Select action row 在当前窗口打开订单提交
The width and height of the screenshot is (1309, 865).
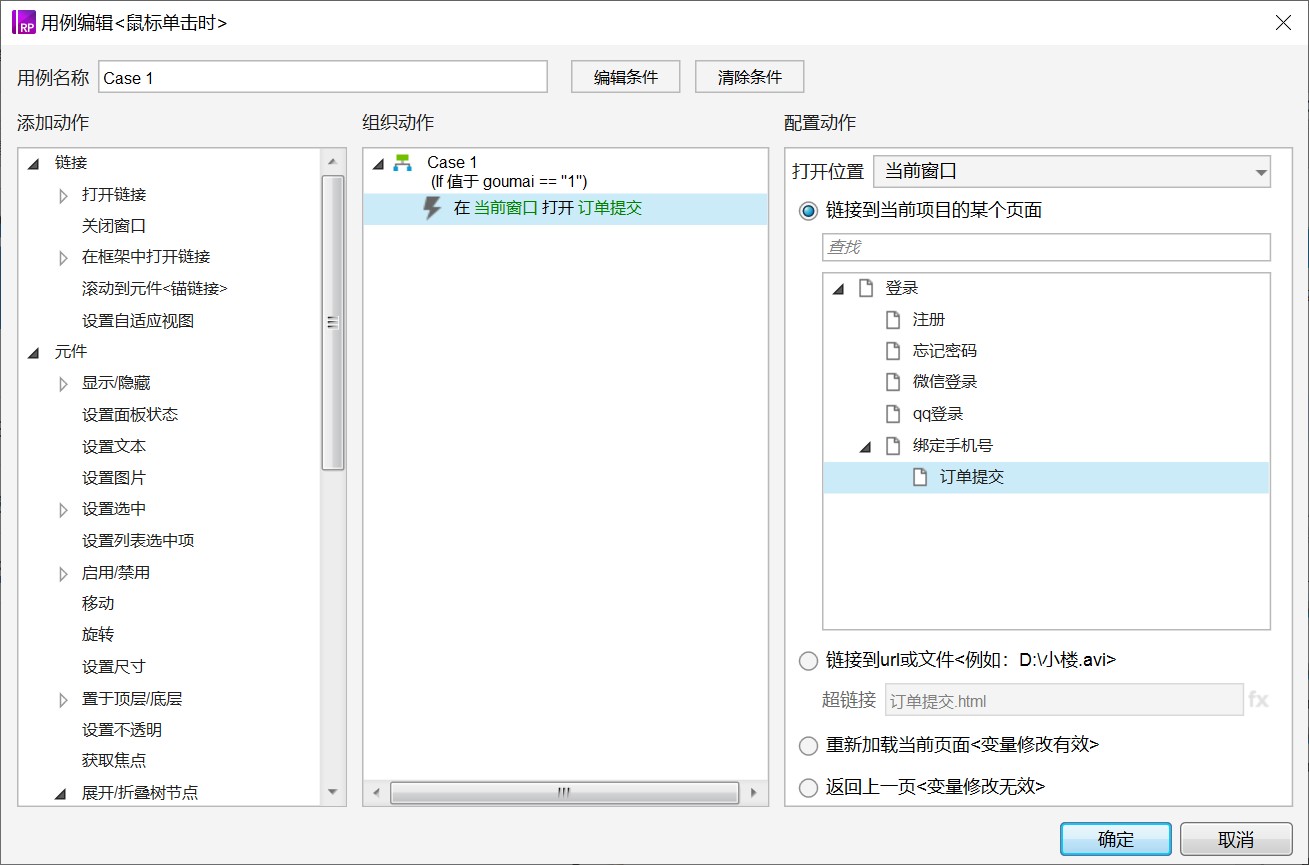click(565, 208)
